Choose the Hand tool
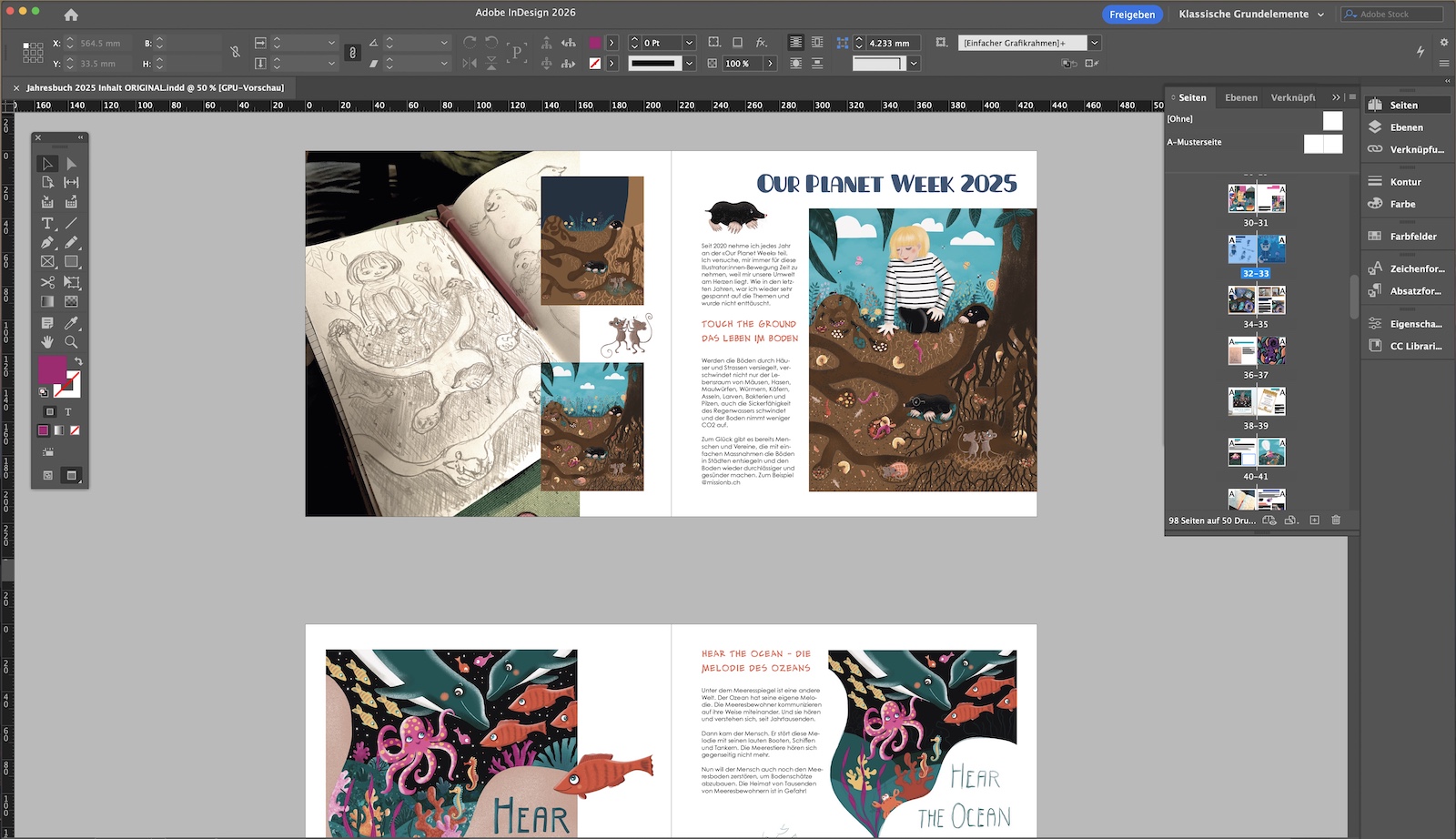This screenshot has width=1456, height=839. (47, 342)
